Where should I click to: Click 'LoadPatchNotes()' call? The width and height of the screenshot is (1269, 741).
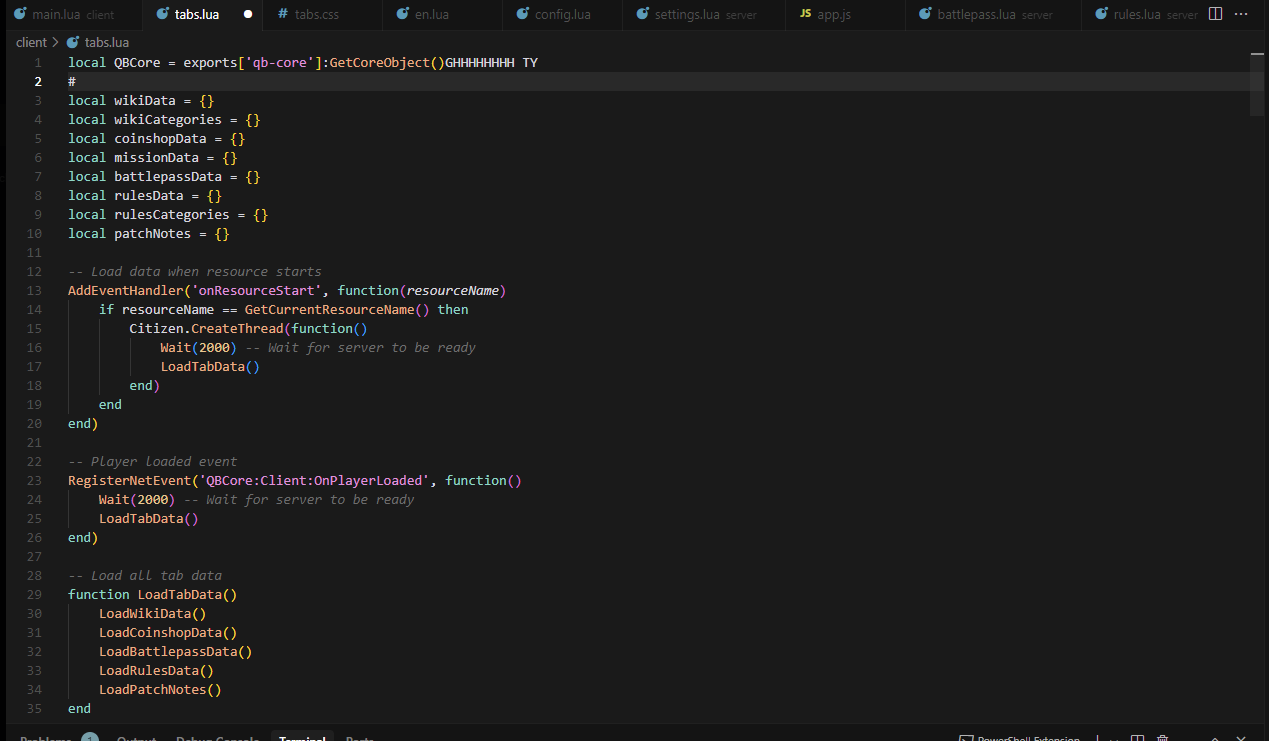coord(160,689)
